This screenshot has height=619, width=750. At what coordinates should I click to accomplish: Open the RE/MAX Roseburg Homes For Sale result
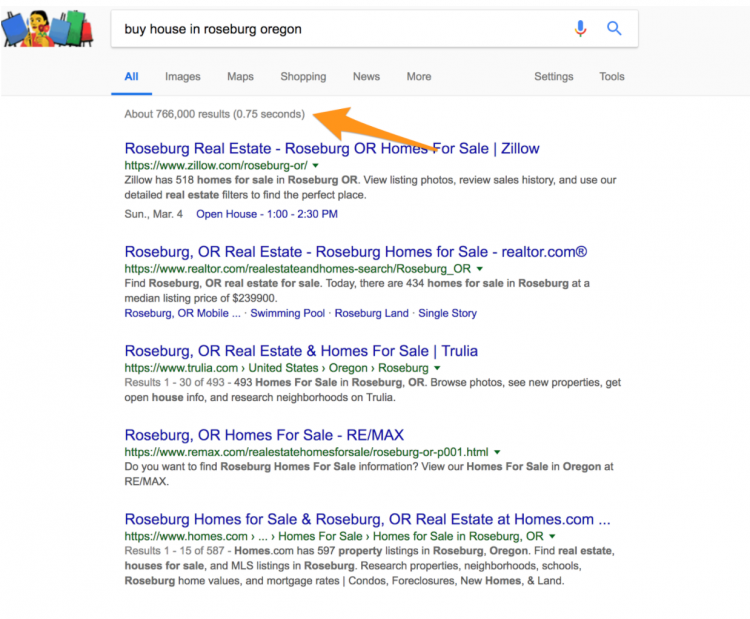[264, 435]
